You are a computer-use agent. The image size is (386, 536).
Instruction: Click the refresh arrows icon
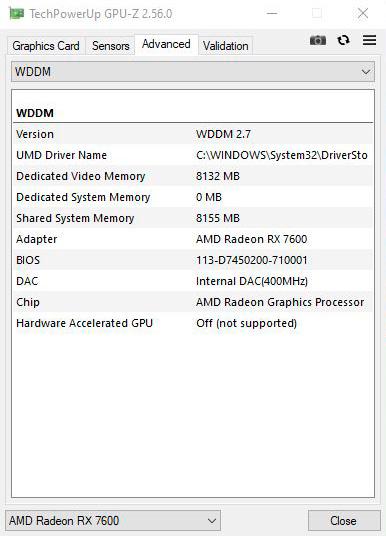tap(343, 40)
